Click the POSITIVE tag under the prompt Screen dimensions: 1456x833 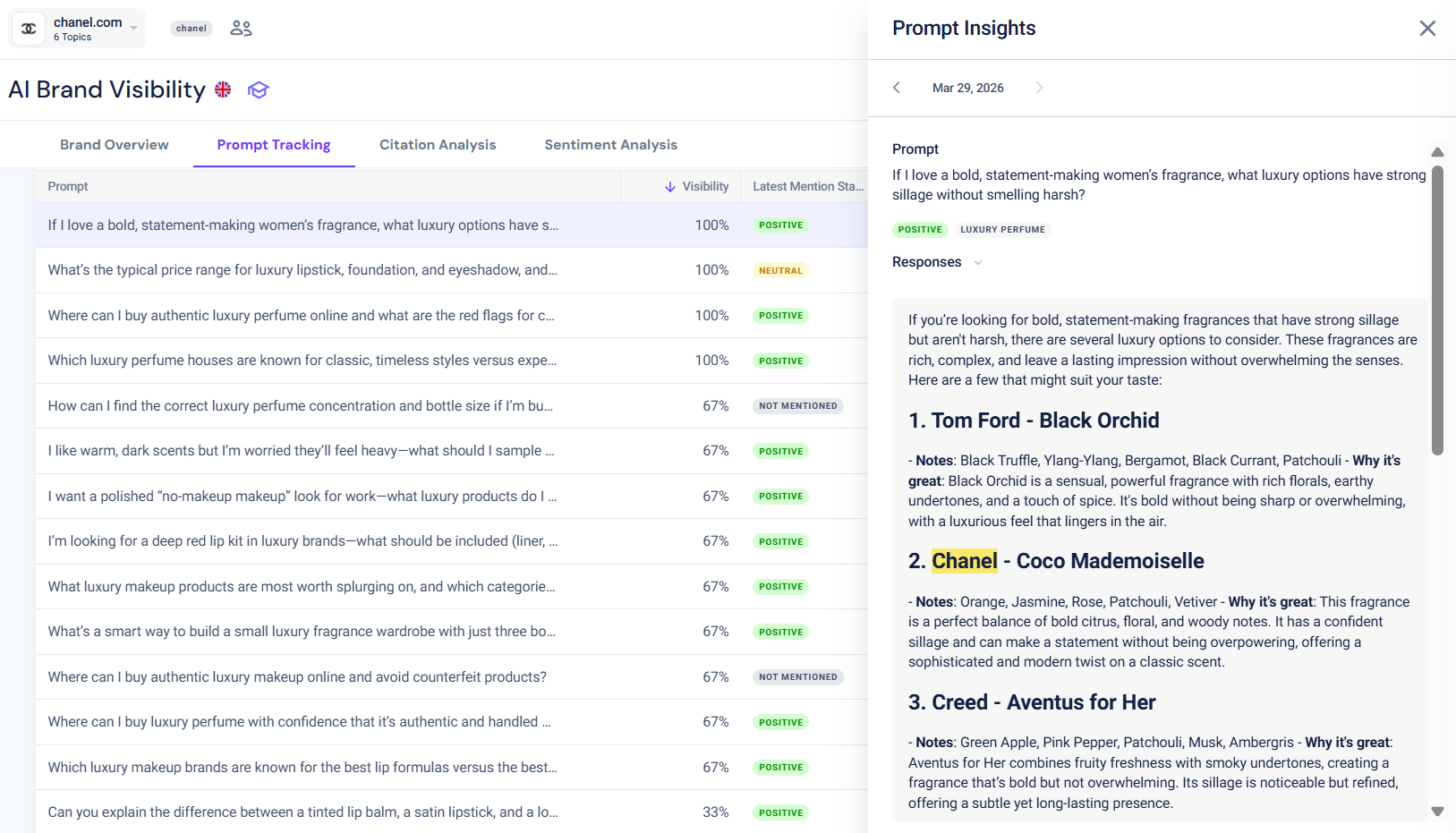pos(920,230)
